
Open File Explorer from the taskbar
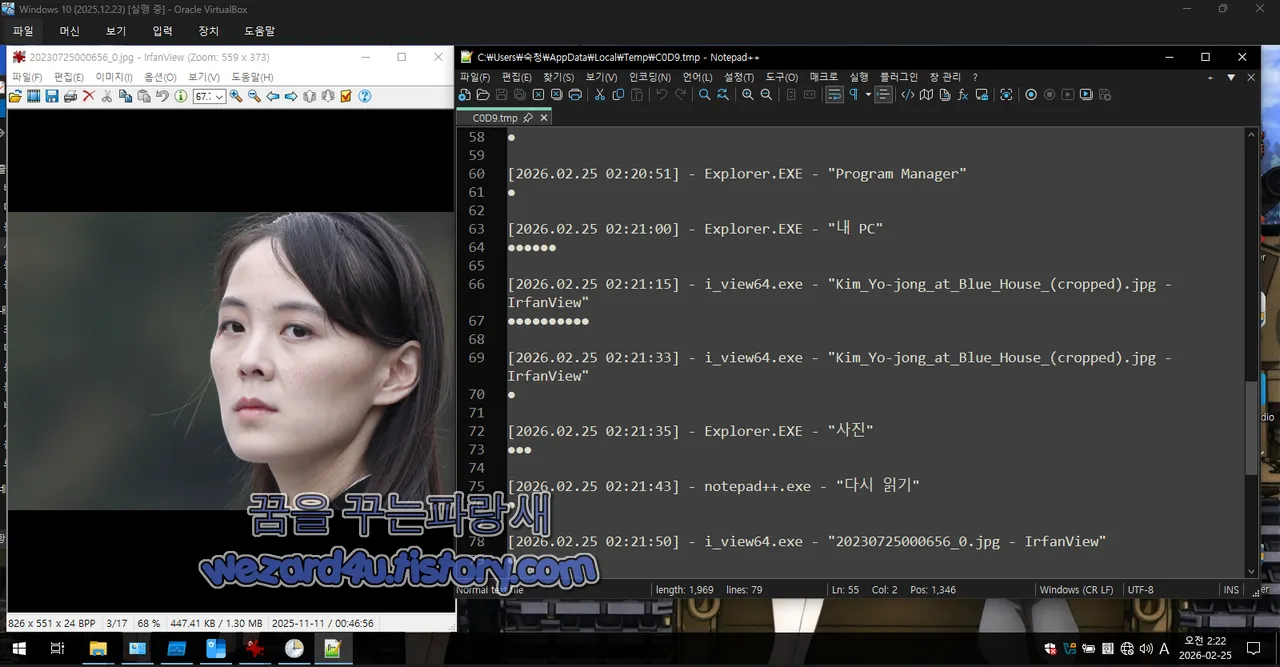[x=98, y=649]
